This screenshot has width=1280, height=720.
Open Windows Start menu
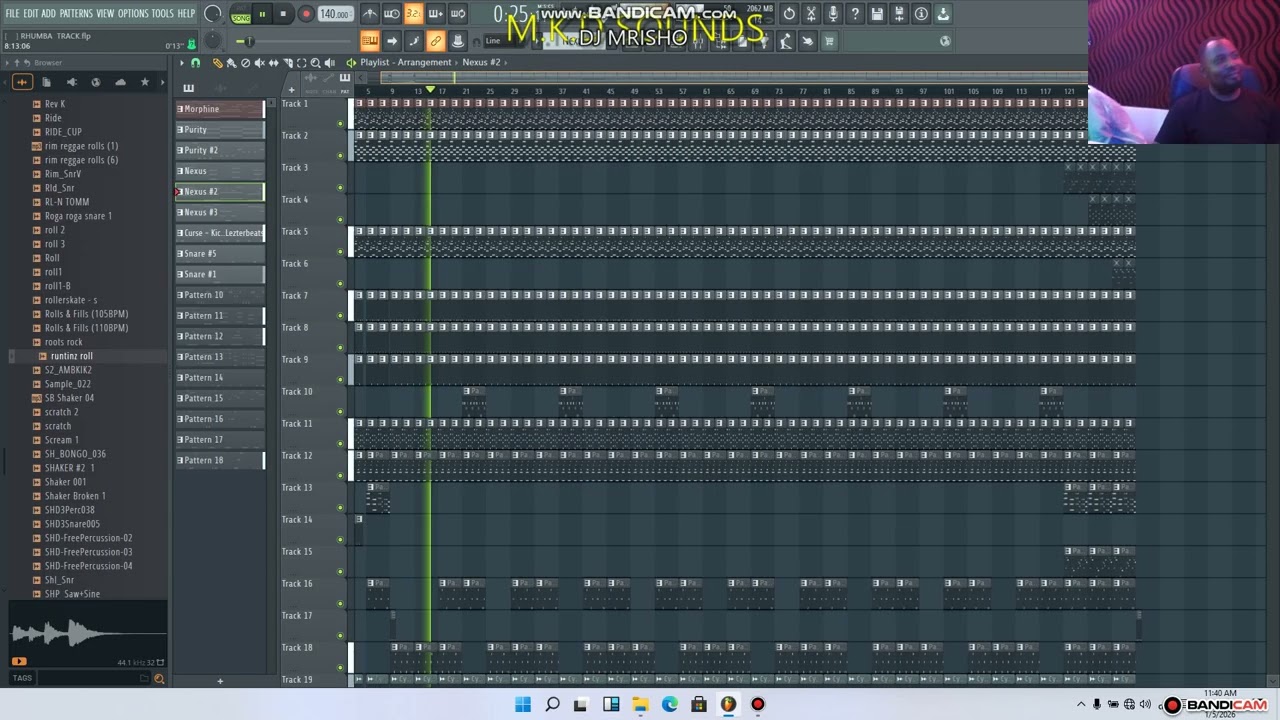tap(523, 704)
